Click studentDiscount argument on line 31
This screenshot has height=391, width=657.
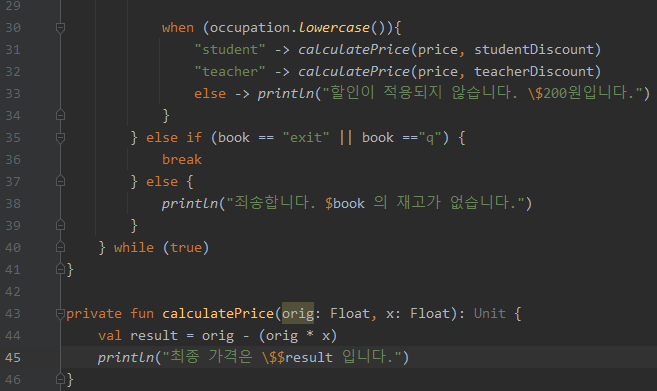click(534, 49)
